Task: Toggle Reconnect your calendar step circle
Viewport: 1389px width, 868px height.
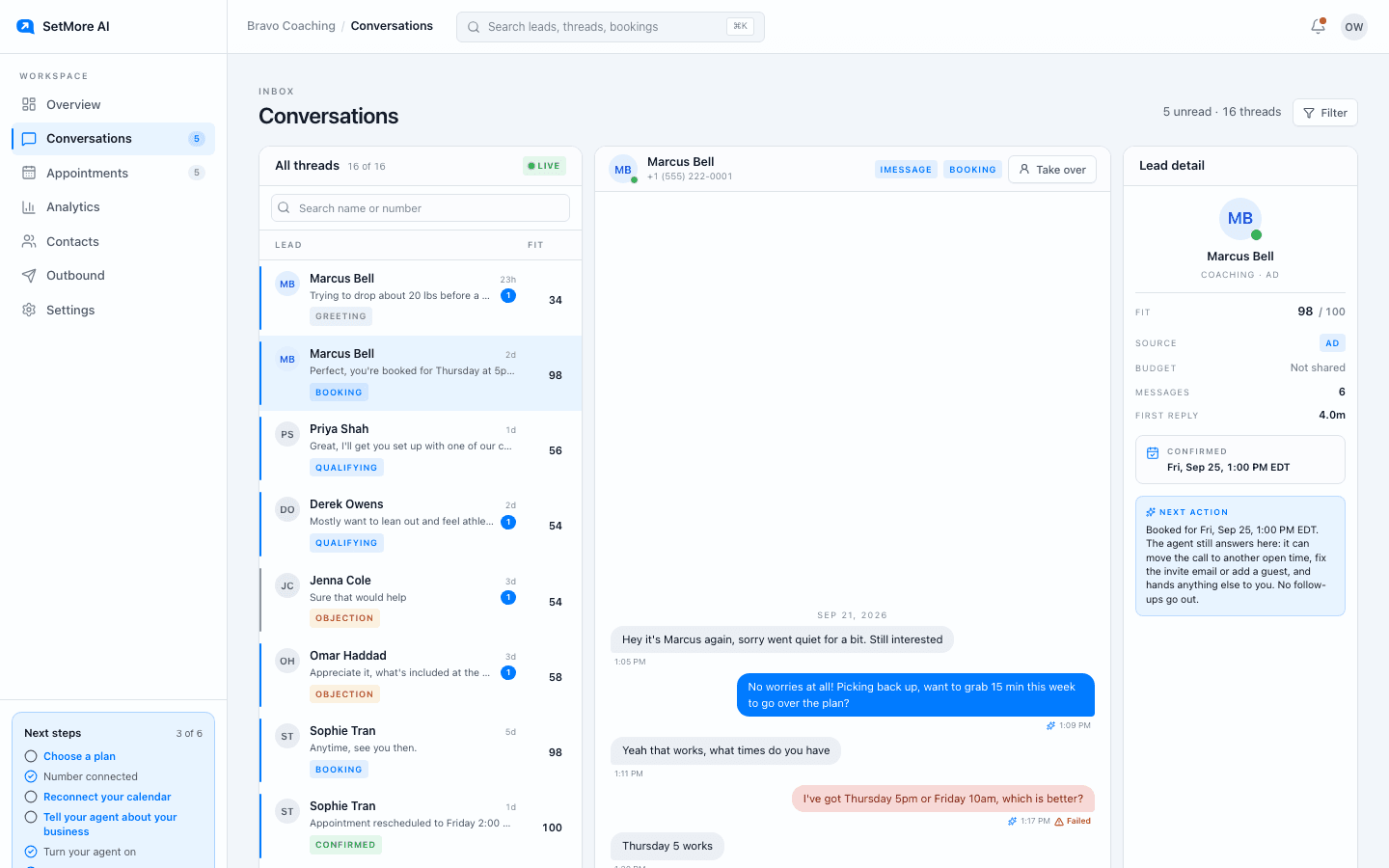Action: pyautogui.click(x=31, y=797)
